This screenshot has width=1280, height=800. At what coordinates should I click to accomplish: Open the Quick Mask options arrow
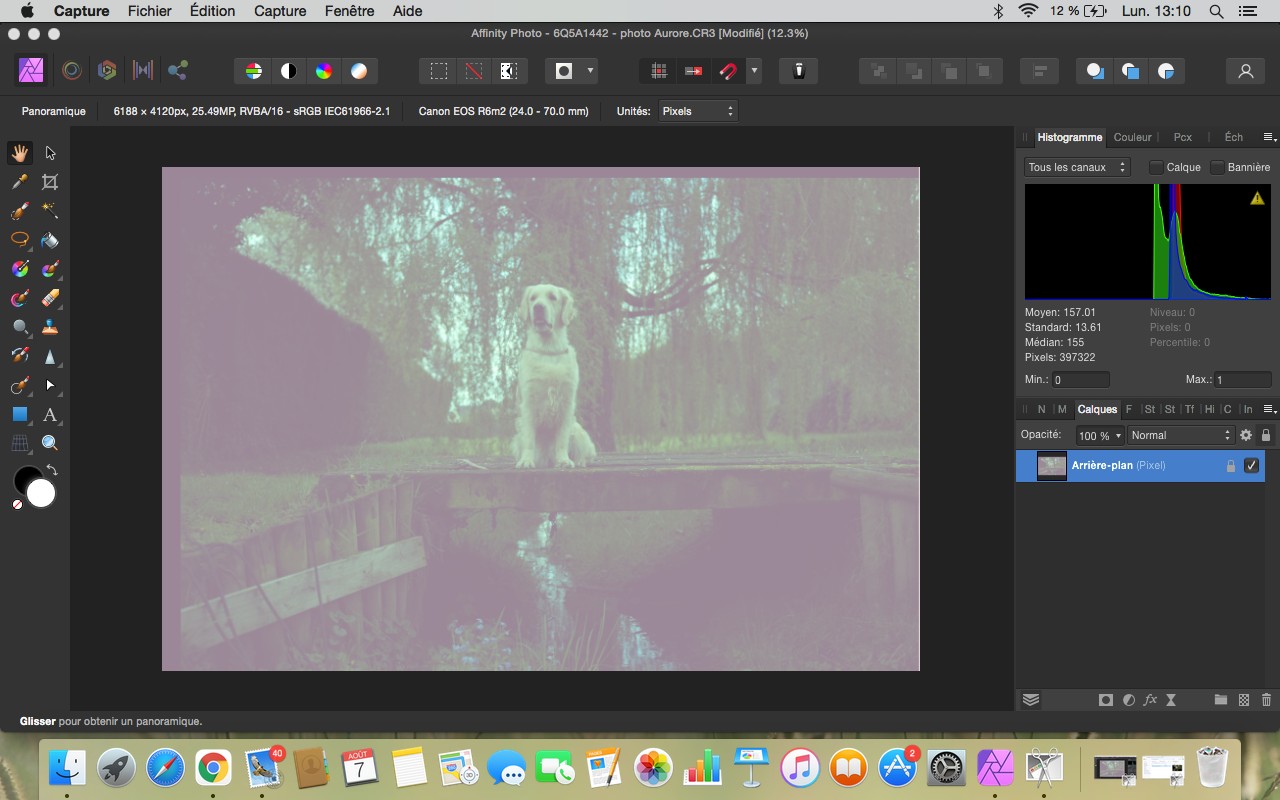pyautogui.click(x=591, y=71)
